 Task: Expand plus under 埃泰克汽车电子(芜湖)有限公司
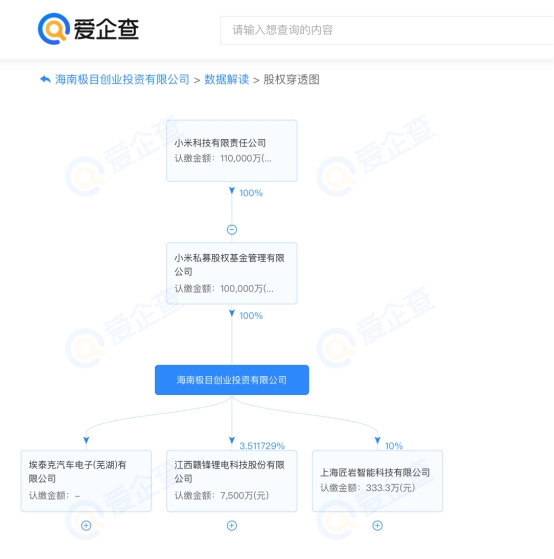point(86,525)
